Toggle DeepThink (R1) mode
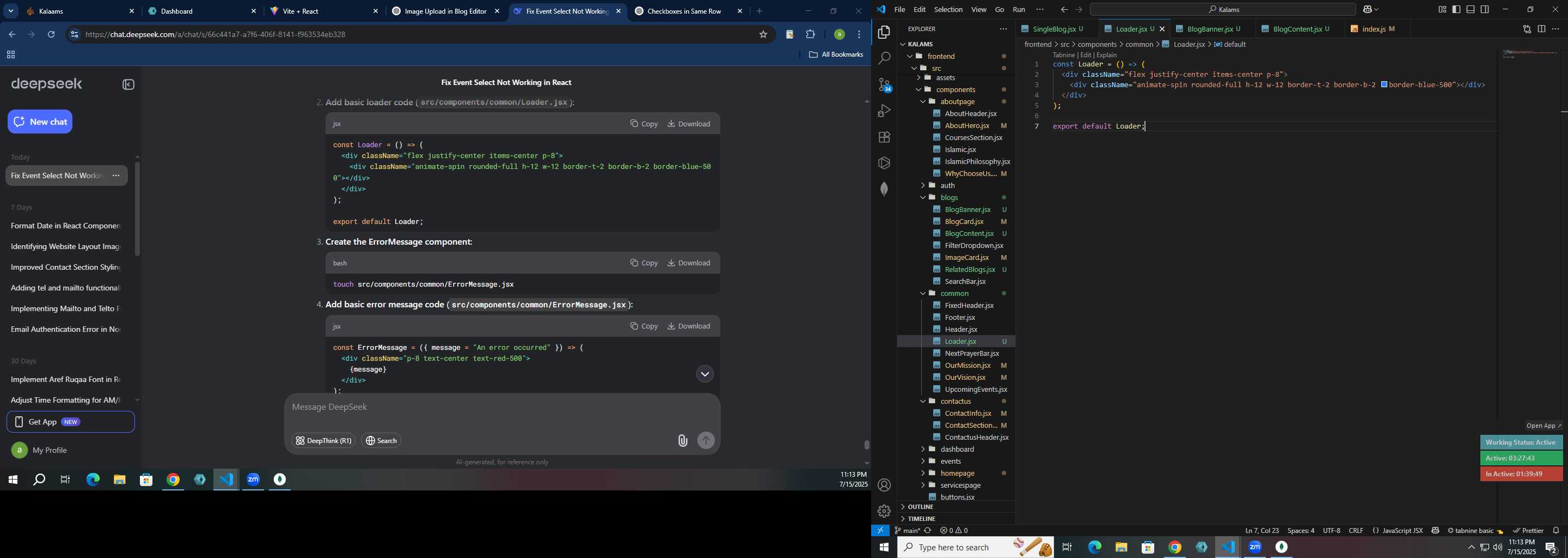This screenshot has width=1568, height=558. 323,441
